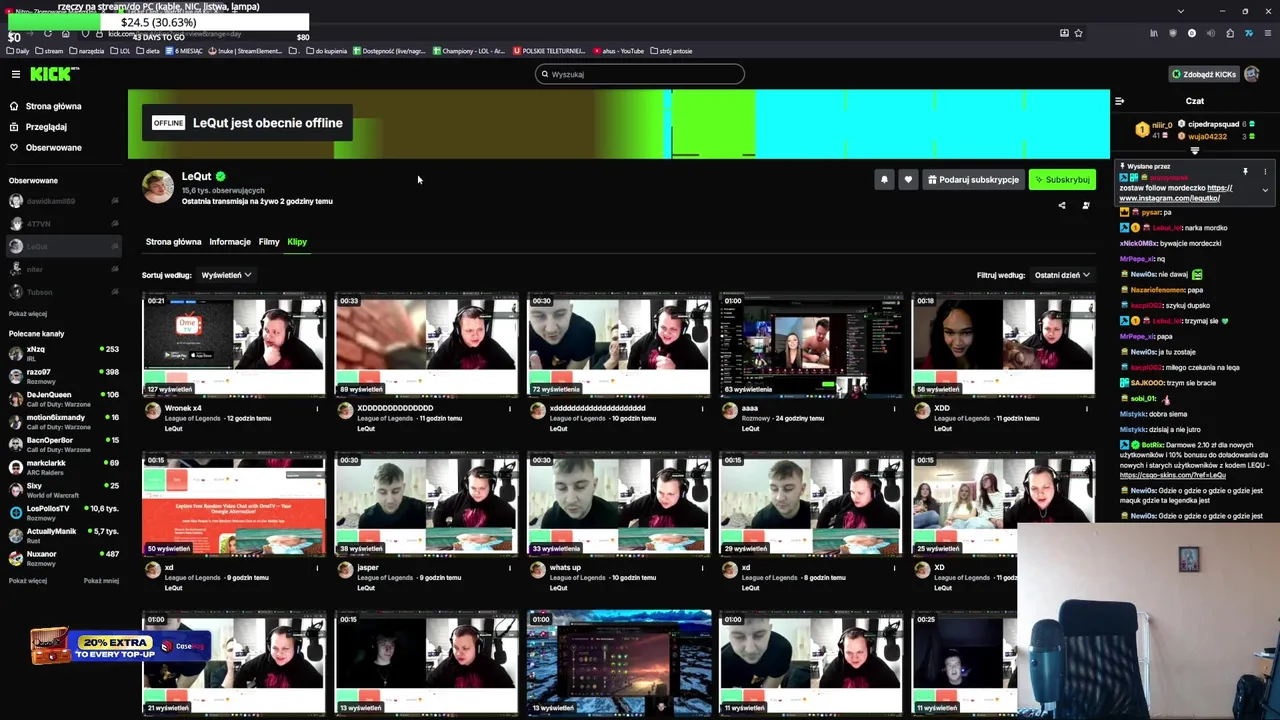Open options menu for aaaa clip

tap(894, 409)
